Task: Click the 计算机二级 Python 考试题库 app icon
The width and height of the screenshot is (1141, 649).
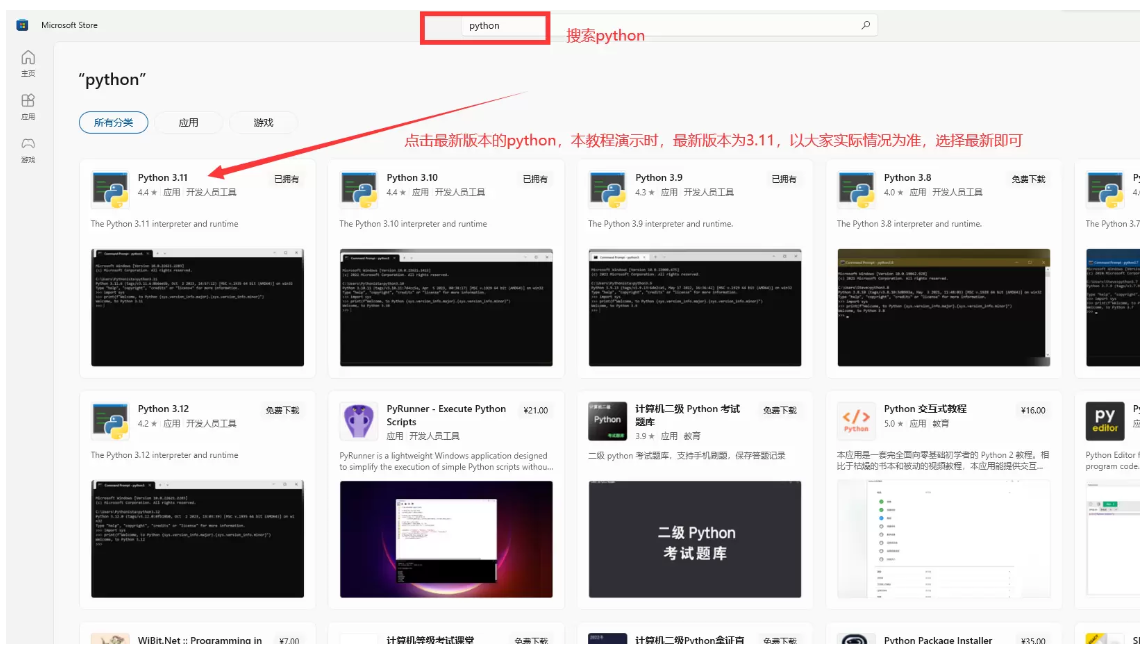Action: (608, 421)
